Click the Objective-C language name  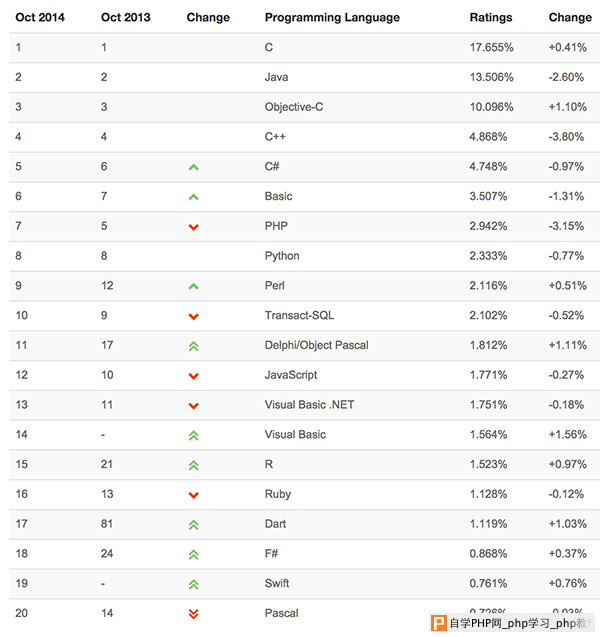(x=294, y=107)
